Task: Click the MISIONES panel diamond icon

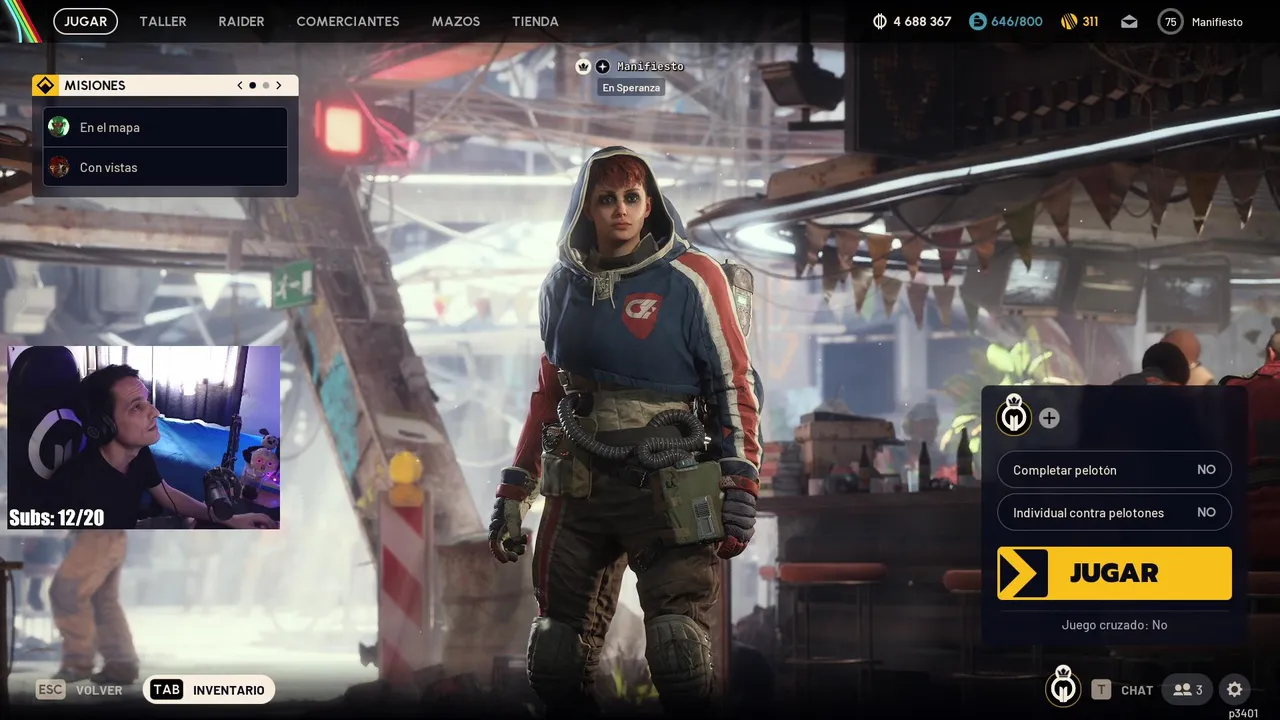Action: pos(45,85)
